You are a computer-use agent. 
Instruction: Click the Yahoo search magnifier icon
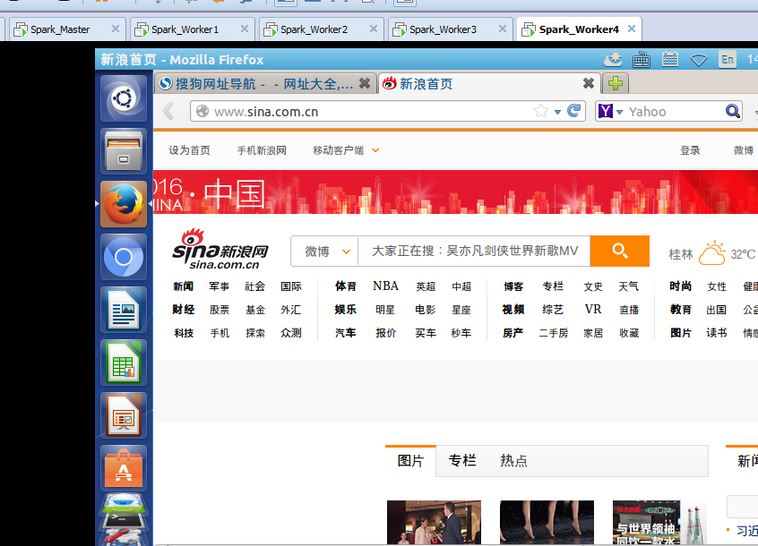click(732, 111)
